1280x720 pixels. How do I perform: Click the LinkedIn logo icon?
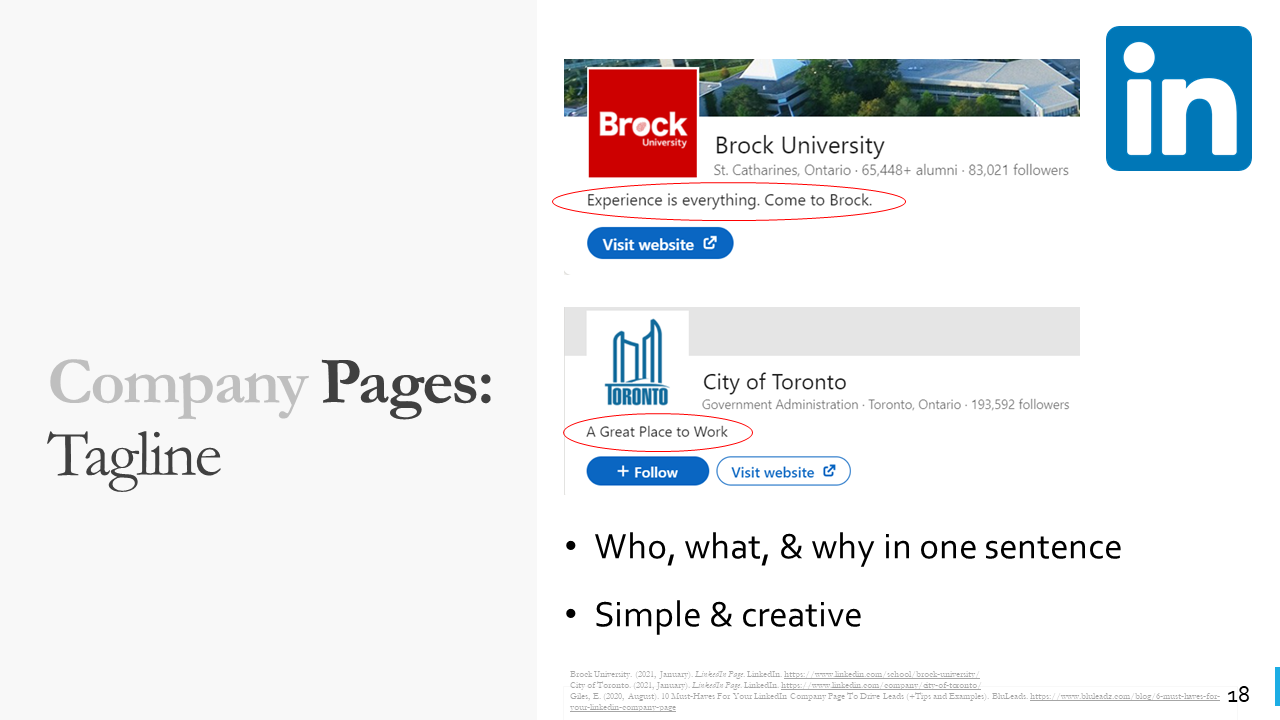[x=1178, y=99]
